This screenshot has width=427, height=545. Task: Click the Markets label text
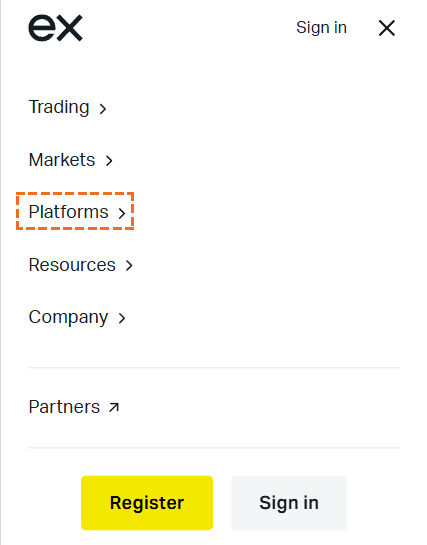click(x=62, y=160)
